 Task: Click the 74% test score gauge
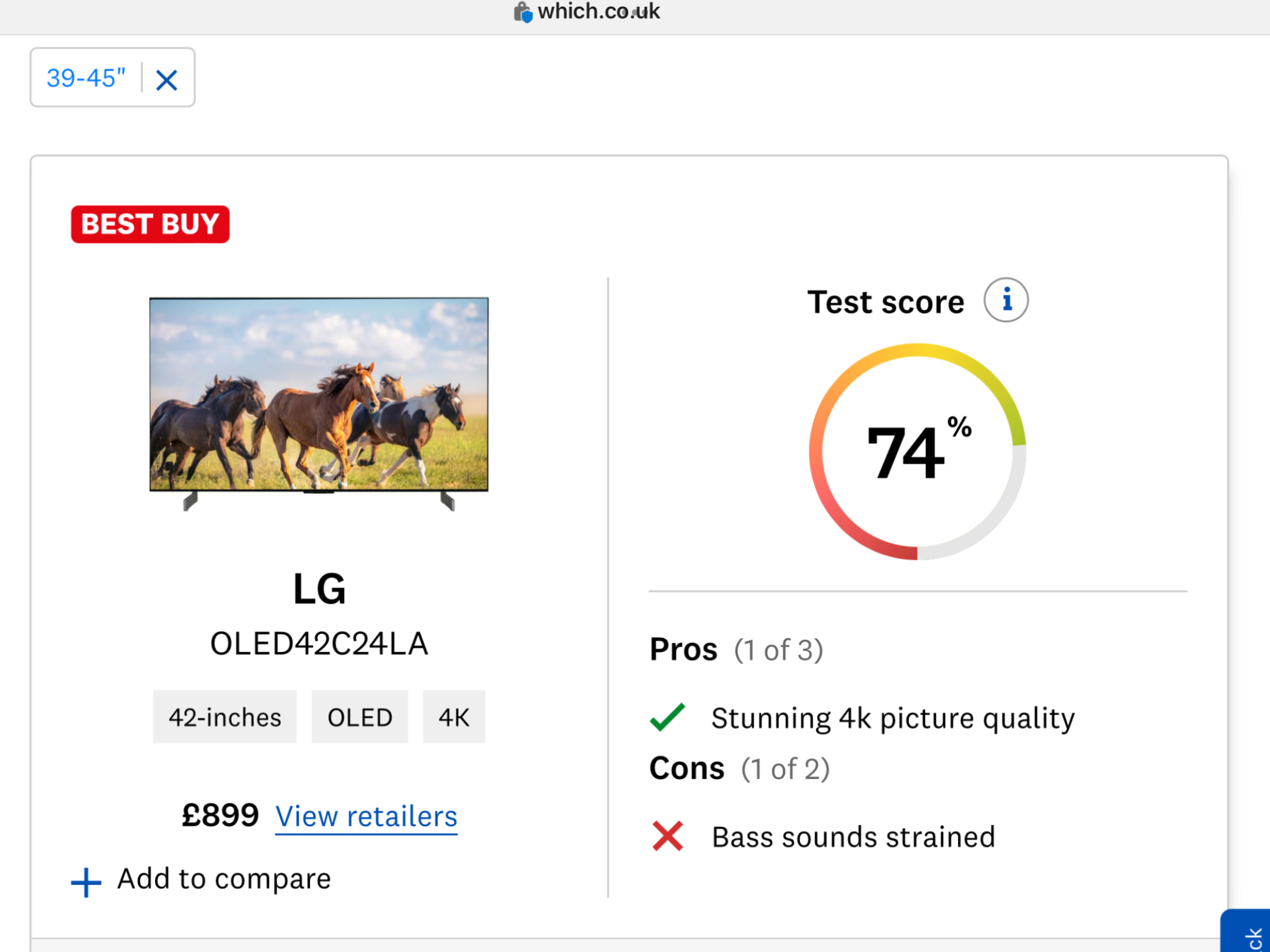coord(917,451)
